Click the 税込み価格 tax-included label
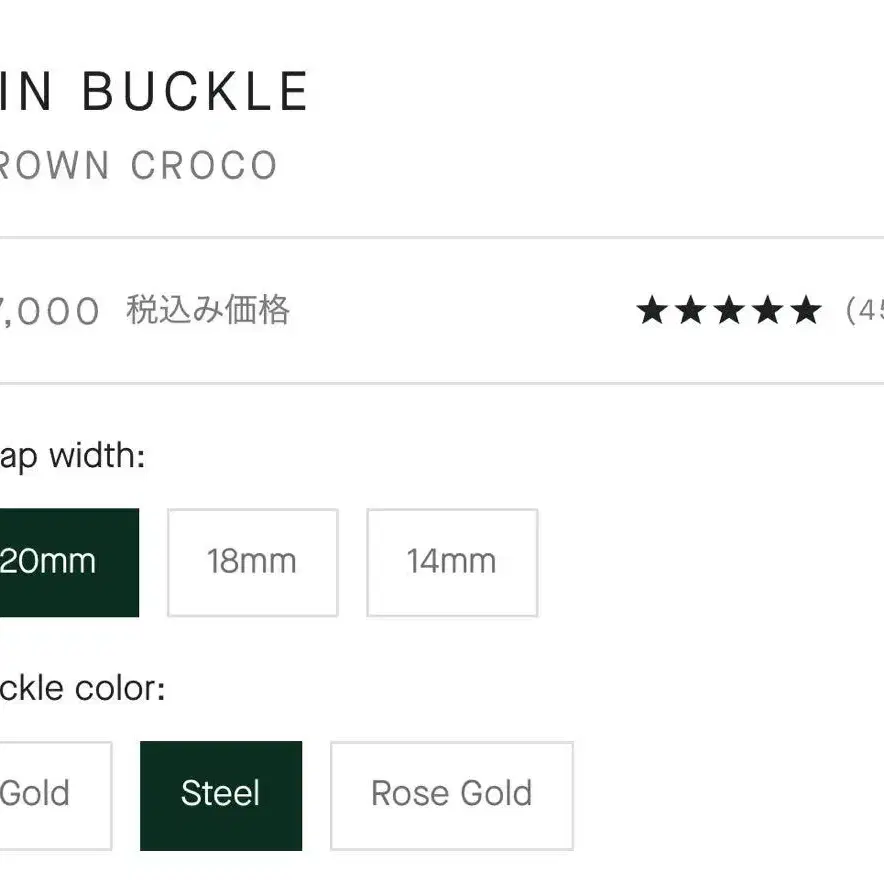Screen dimensions: 884x884 click(208, 311)
